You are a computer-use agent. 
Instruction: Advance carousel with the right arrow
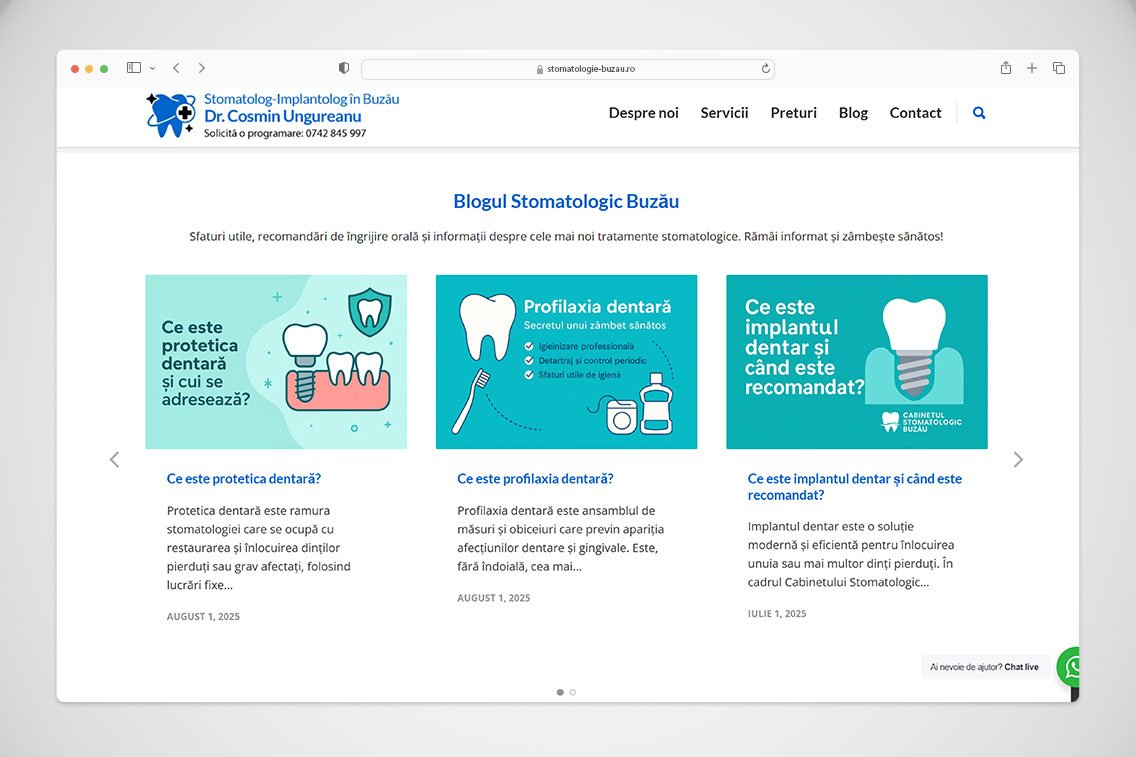1018,460
